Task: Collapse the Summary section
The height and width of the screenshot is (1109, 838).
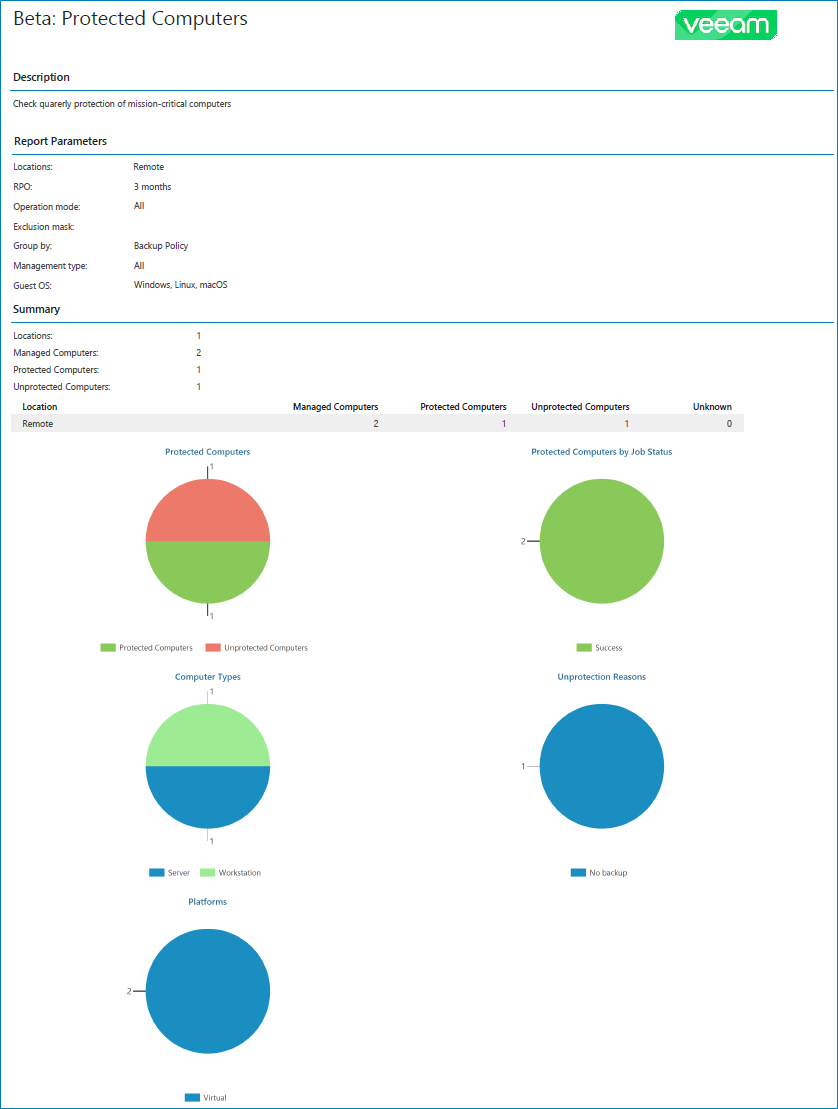Action: point(37,309)
